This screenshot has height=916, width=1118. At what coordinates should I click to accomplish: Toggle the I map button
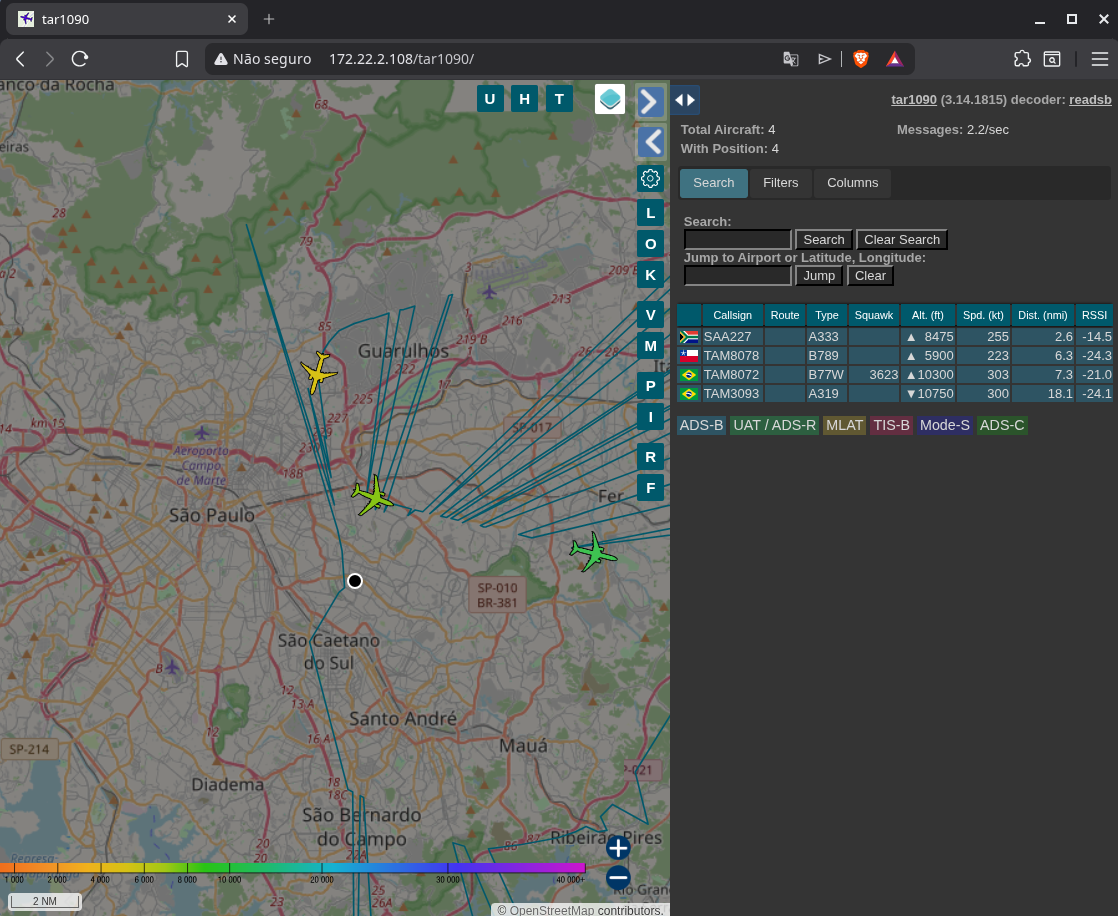tap(650, 416)
